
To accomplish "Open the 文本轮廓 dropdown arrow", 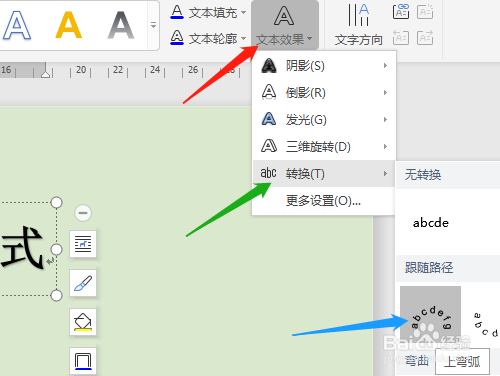I will tap(244, 39).
